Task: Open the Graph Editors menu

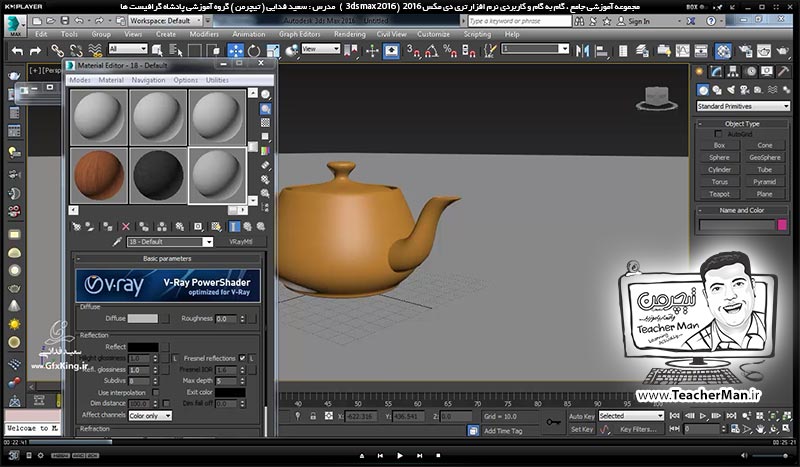Action: pos(299,34)
